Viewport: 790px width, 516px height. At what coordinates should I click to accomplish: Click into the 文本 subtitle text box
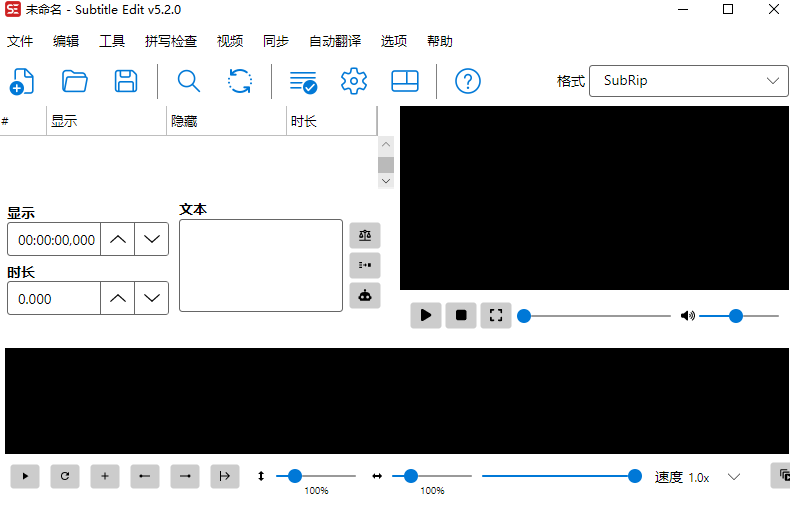pos(261,266)
